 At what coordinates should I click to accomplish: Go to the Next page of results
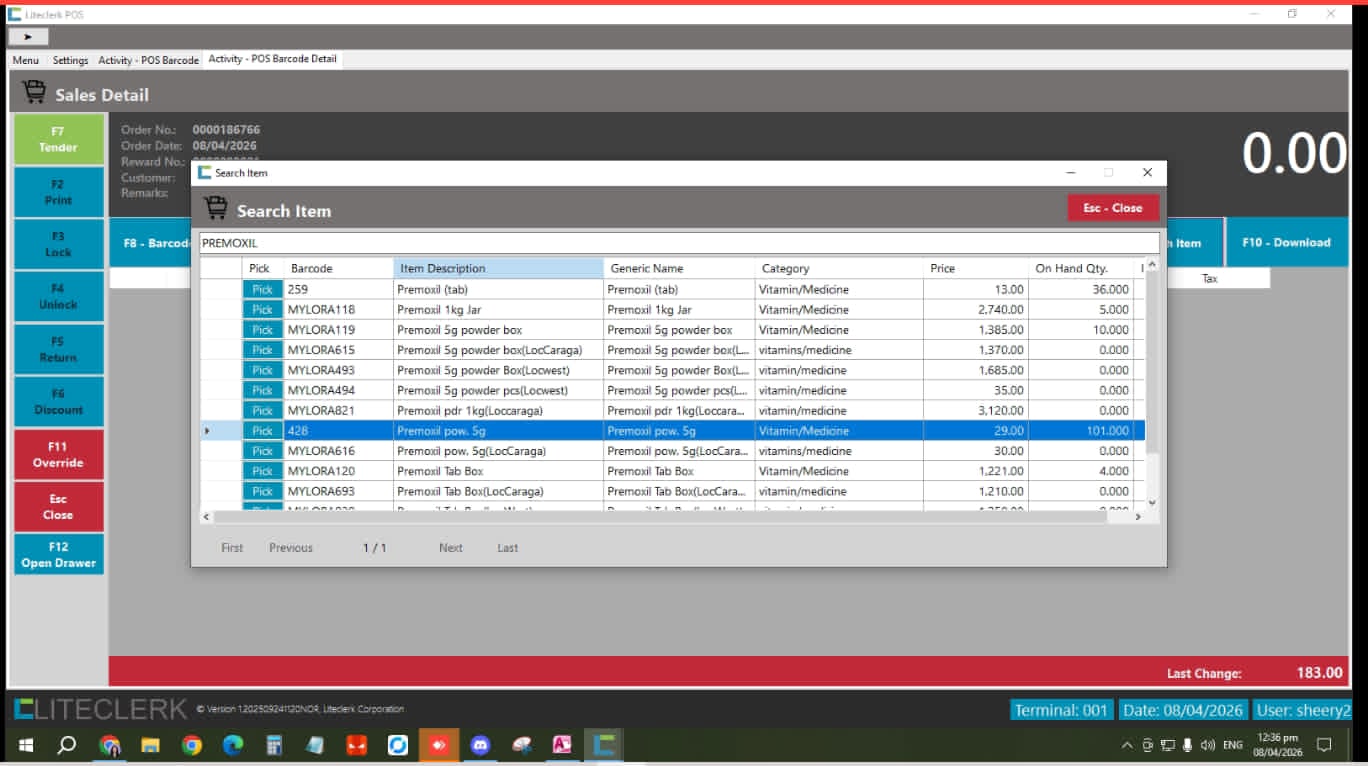tap(451, 548)
